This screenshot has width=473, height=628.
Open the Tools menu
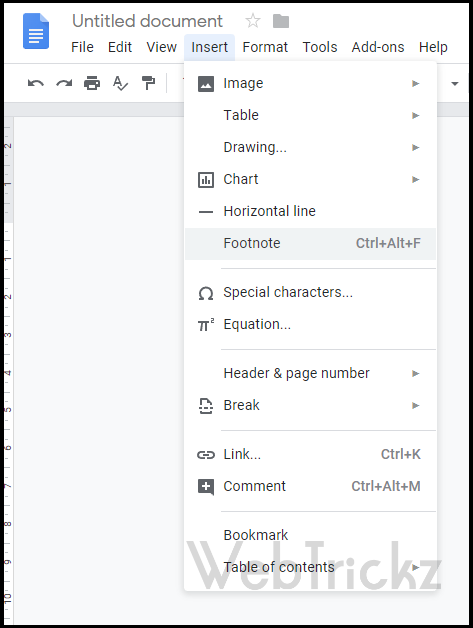coord(320,47)
